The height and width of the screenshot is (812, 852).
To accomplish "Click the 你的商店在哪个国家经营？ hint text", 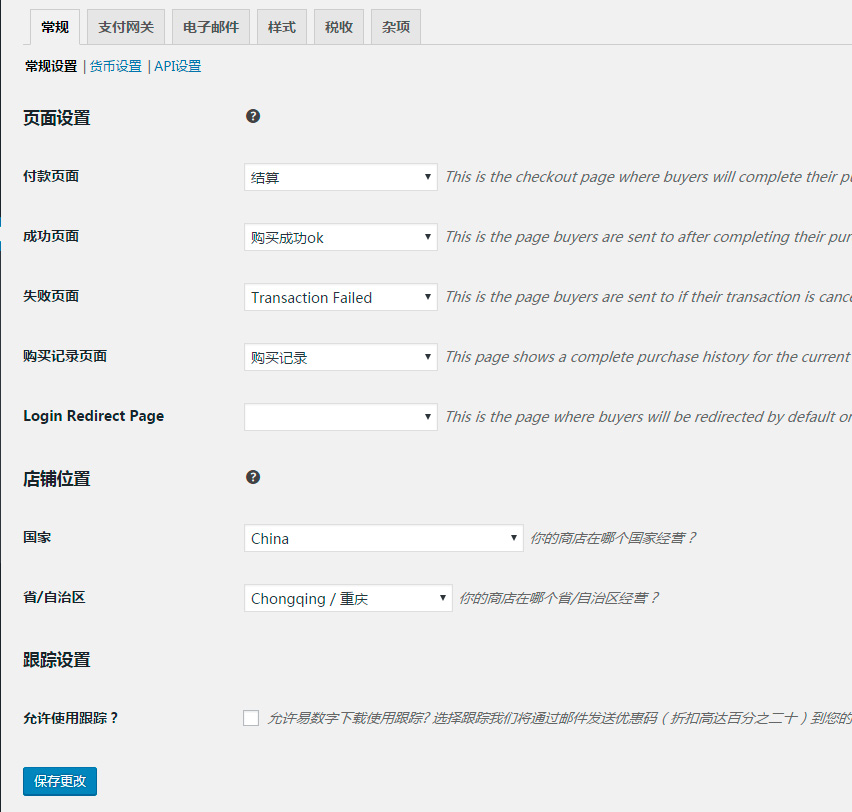I will pos(613,538).
